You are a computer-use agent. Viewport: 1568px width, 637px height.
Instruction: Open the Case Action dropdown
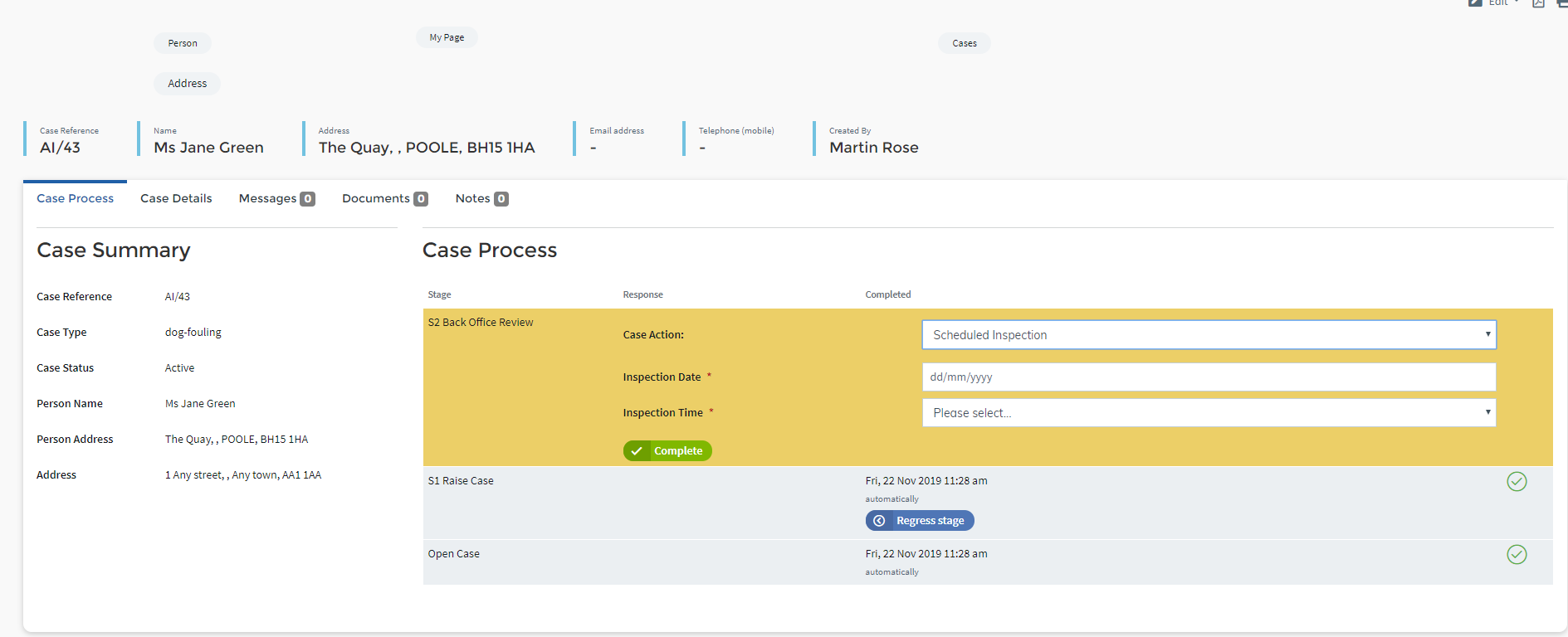click(1209, 335)
